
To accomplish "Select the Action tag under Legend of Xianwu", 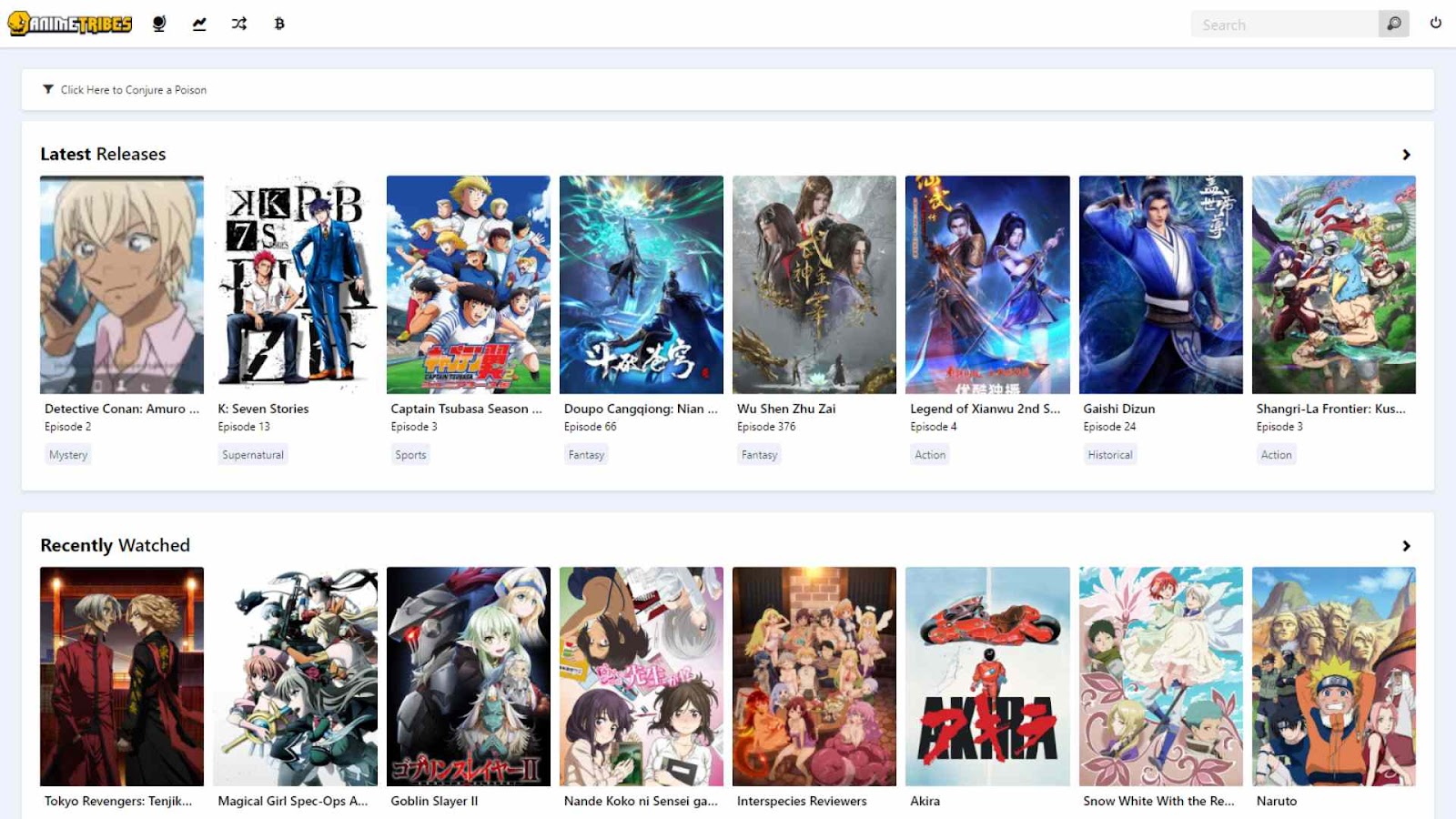I will pos(930,455).
